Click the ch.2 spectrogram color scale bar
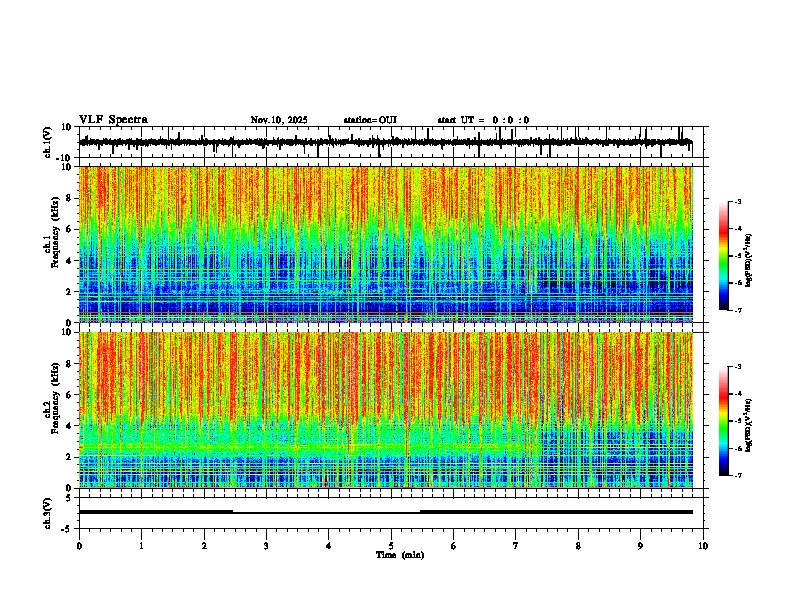Screen dimensions: 792x612 pos(724,421)
